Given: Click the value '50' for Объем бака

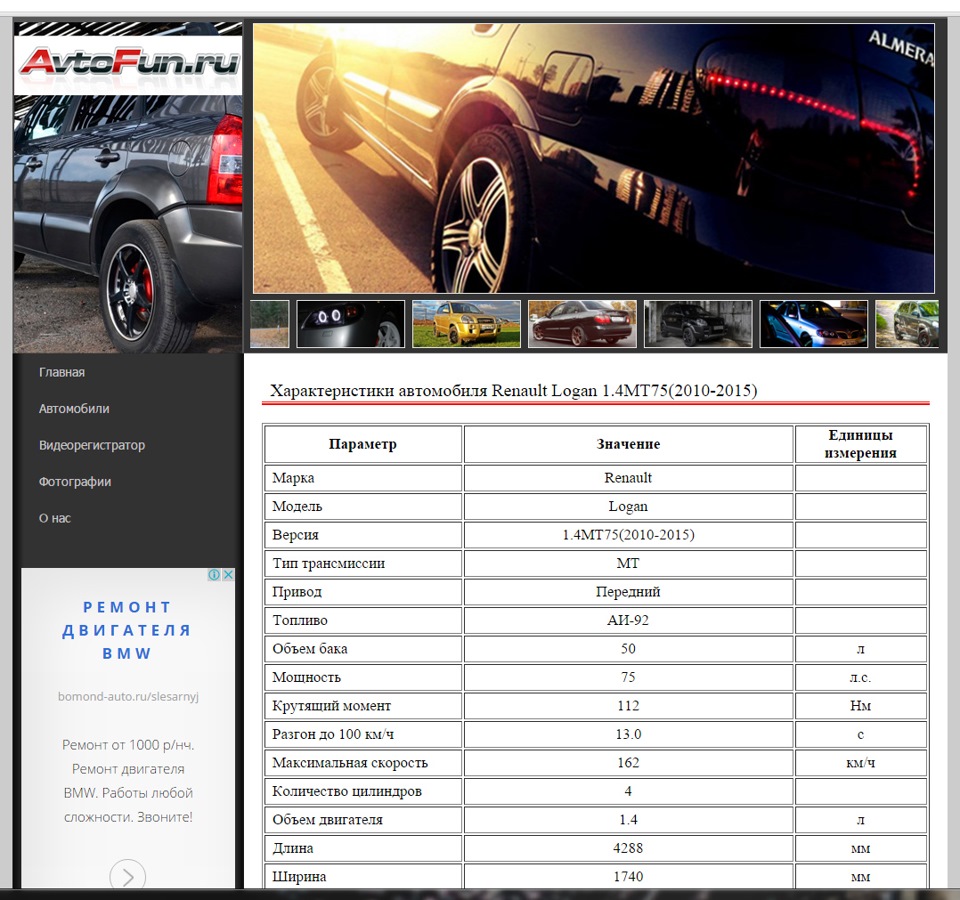Looking at the screenshot, I should pyautogui.click(x=628, y=649).
